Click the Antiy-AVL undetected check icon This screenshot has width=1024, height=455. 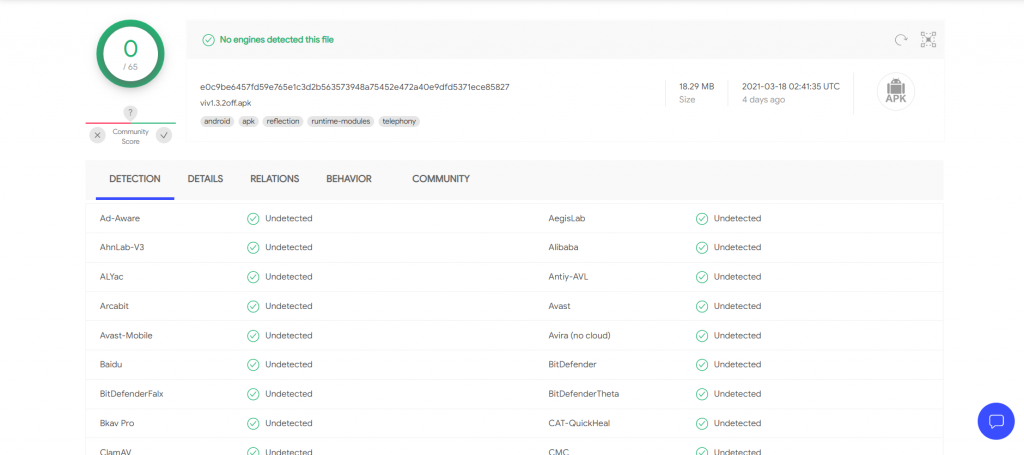(701, 277)
